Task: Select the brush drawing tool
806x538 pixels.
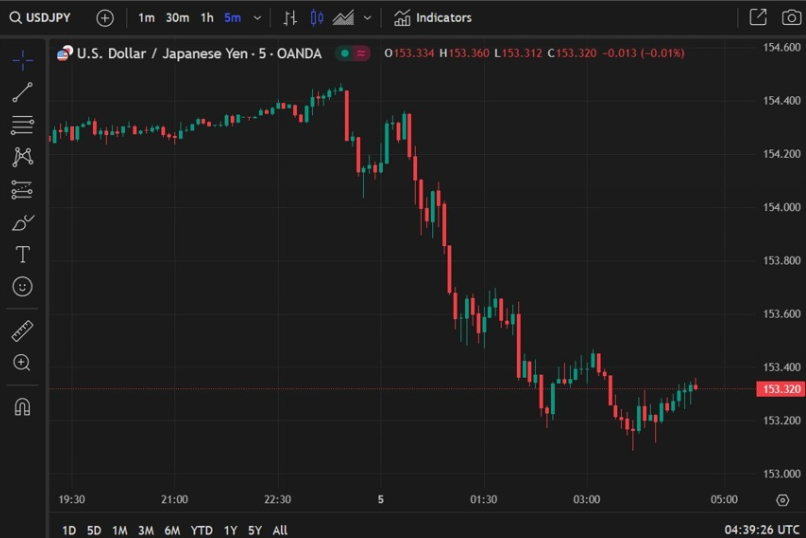Action: [23, 222]
